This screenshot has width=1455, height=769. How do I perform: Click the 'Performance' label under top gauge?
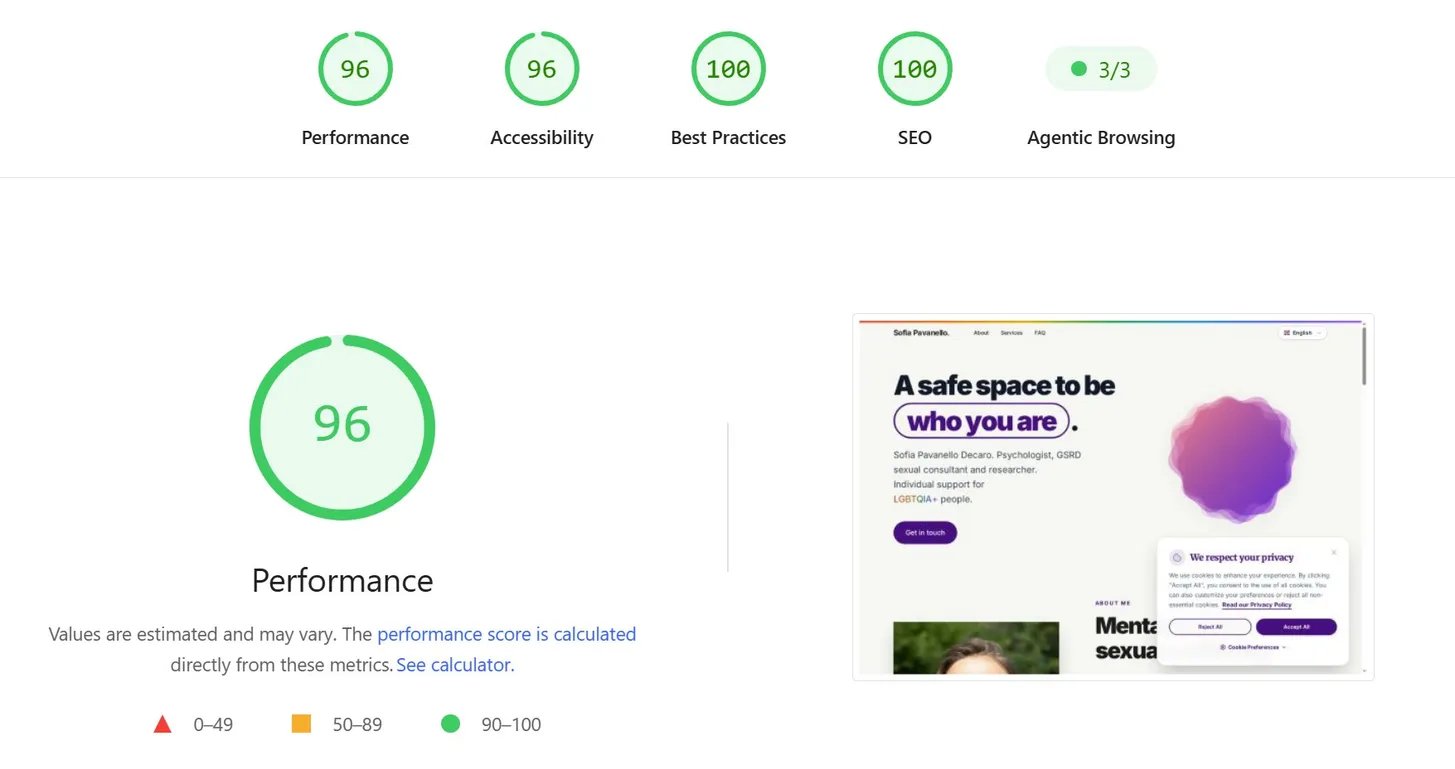pos(355,138)
